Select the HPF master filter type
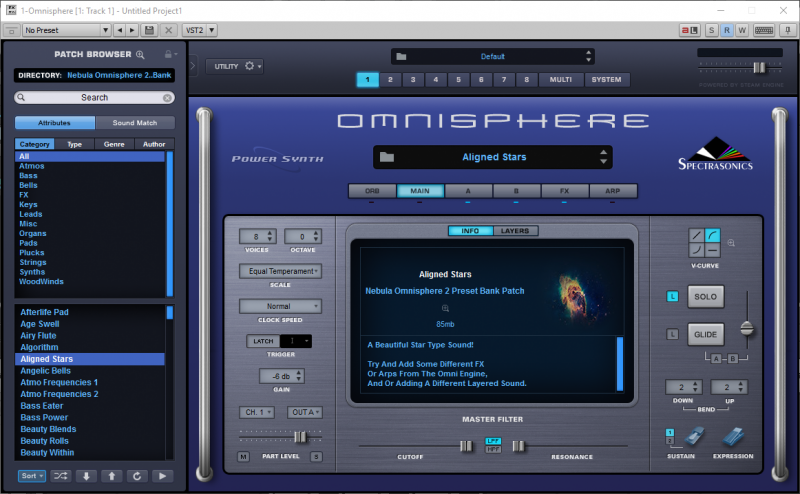800x494 pixels. coord(493,449)
